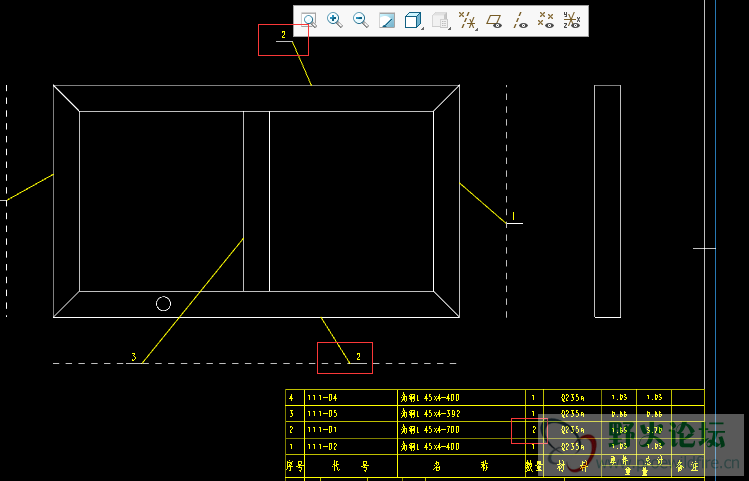The image size is (749, 481).
Task: Repaint the drawing view
Action: (386, 21)
